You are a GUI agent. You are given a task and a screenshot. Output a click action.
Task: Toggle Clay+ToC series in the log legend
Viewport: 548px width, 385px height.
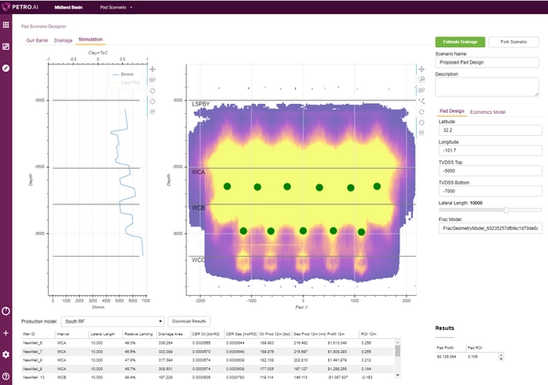click(126, 83)
